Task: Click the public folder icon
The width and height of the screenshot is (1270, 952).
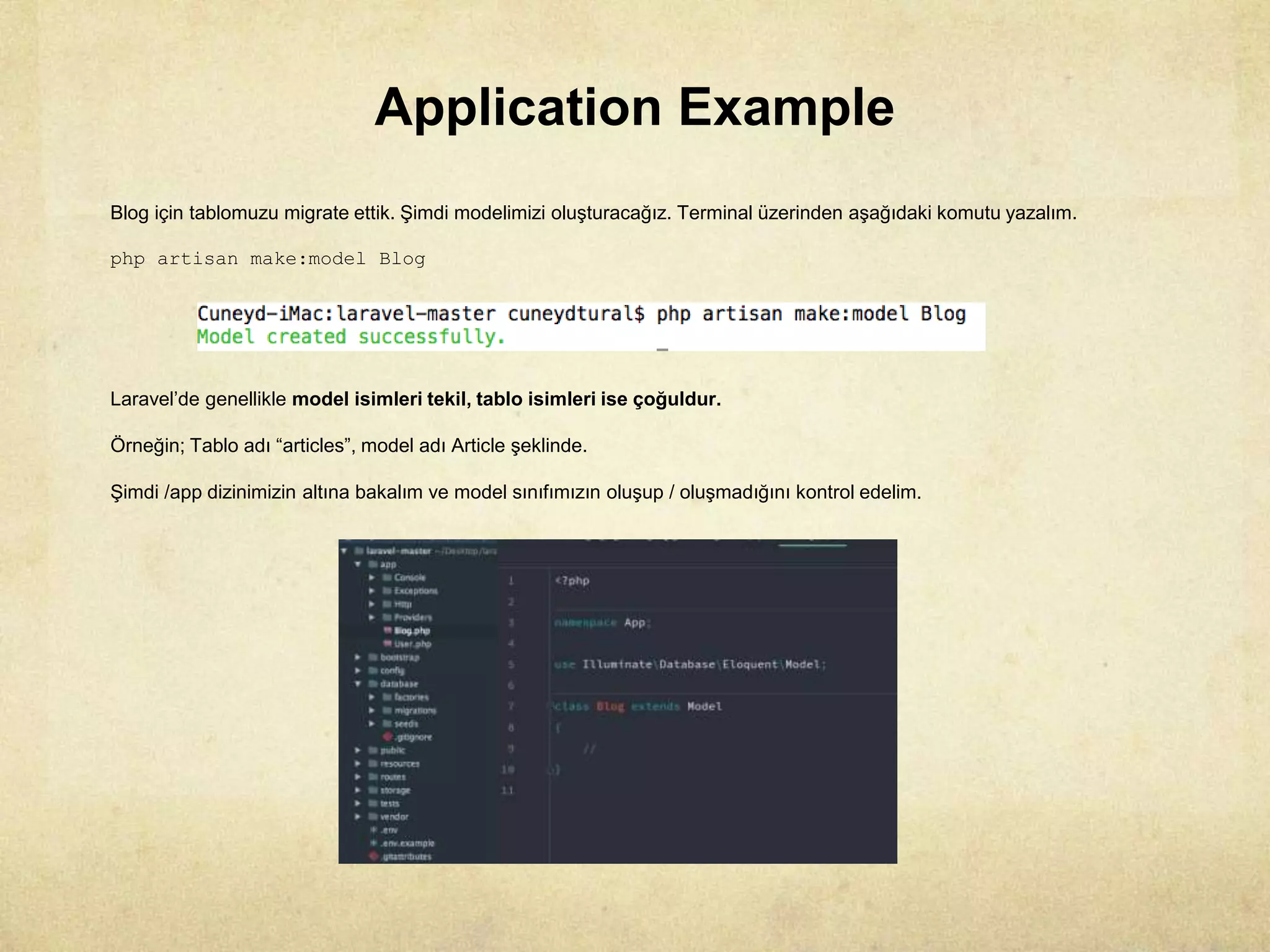Action: (x=373, y=750)
